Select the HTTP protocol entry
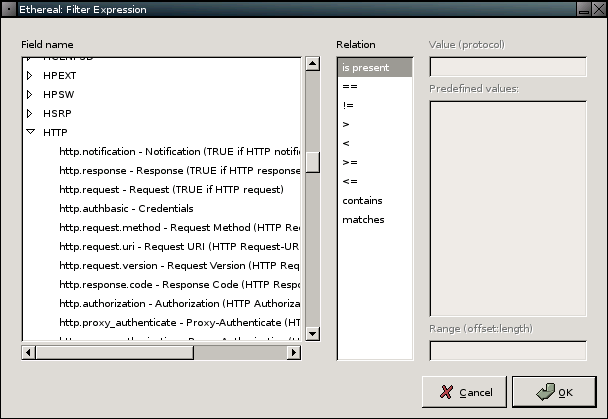This screenshot has width=608, height=419. click(55, 133)
